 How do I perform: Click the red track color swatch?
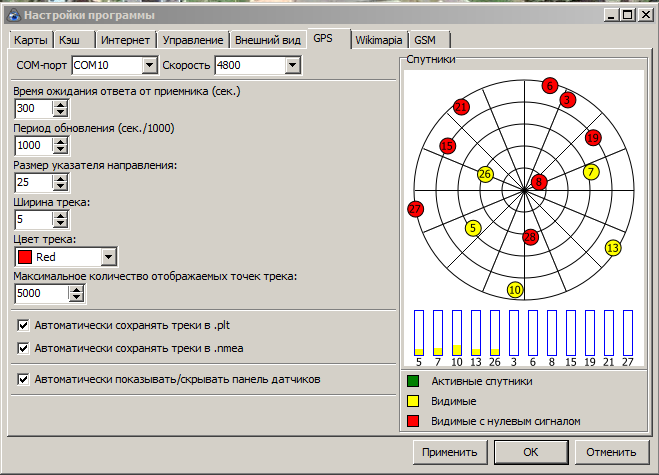pyautogui.click(x=25, y=257)
